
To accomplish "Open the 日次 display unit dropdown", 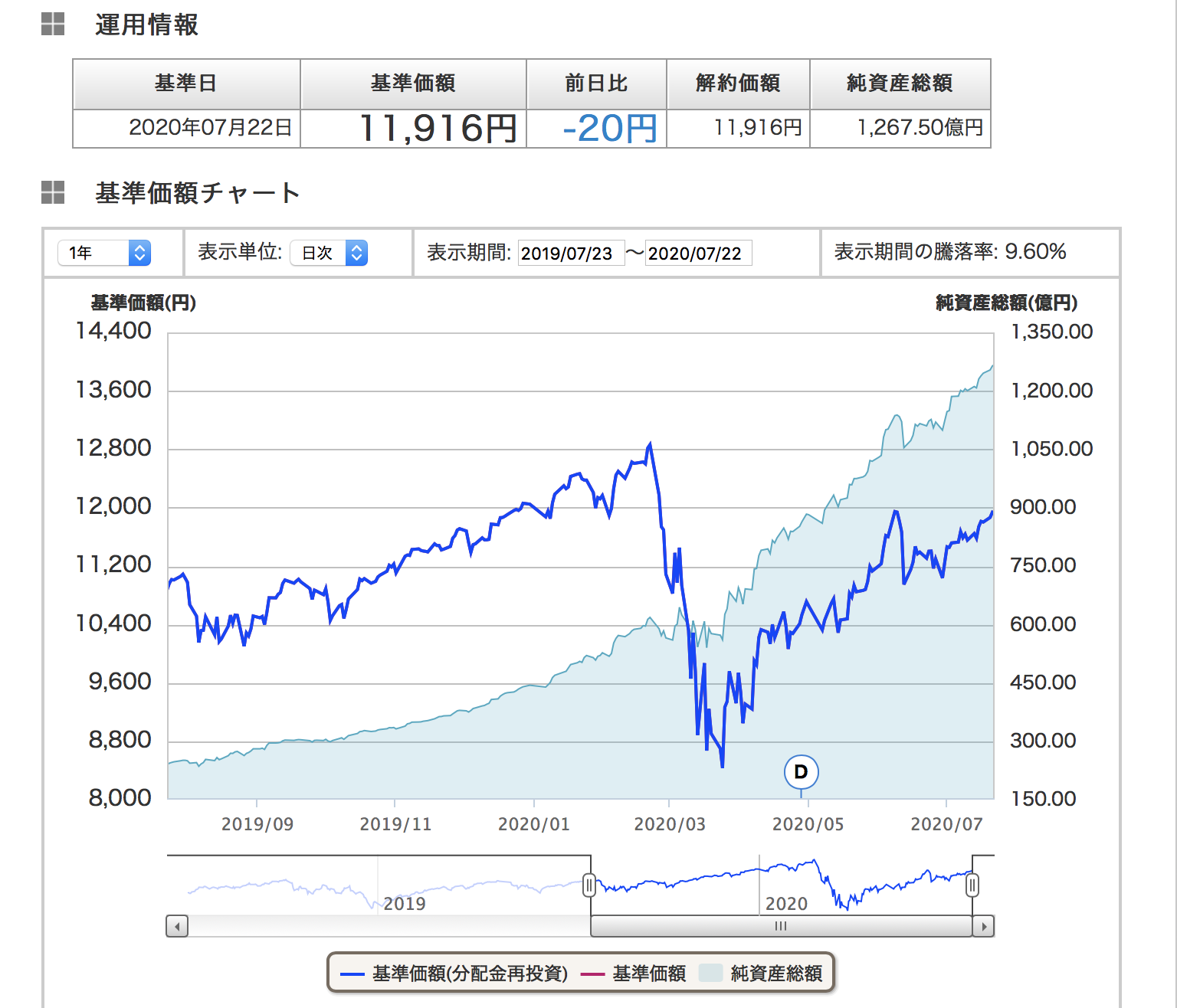I will coord(329,253).
